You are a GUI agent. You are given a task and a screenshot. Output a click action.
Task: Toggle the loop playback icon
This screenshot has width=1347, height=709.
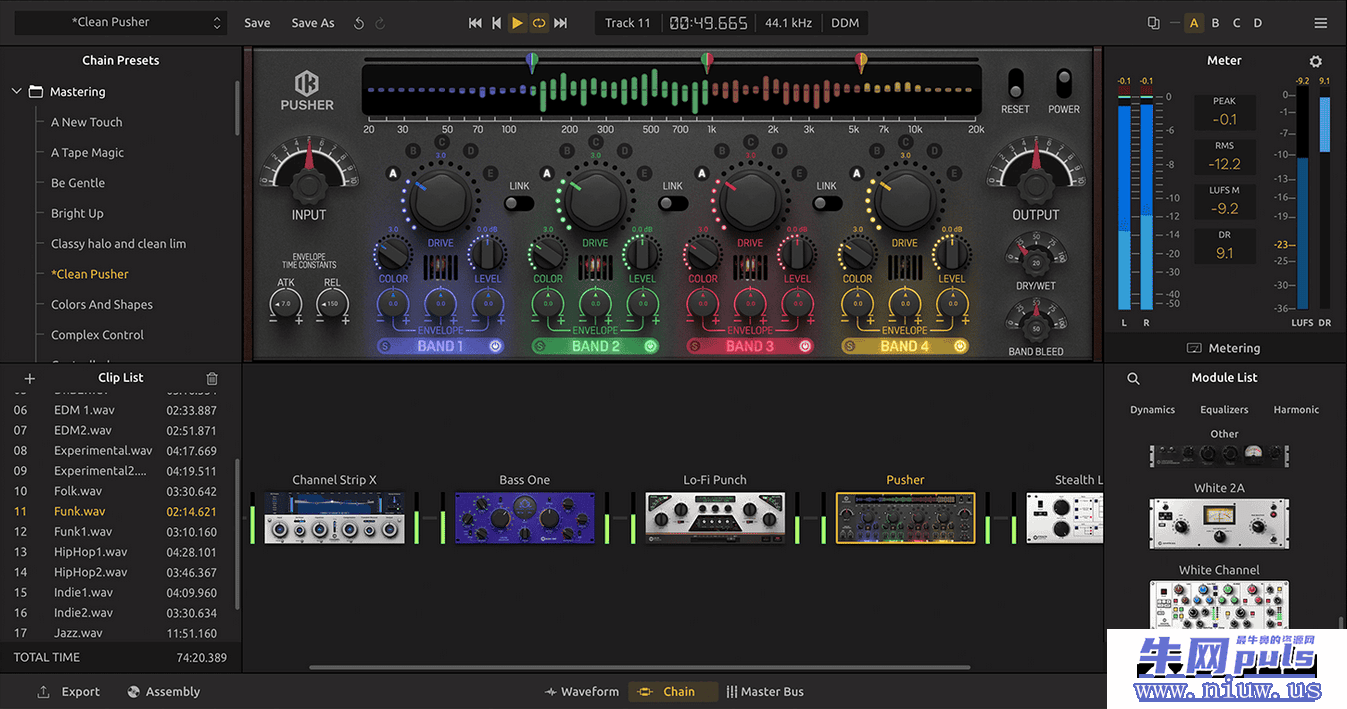[x=539, y=23]
